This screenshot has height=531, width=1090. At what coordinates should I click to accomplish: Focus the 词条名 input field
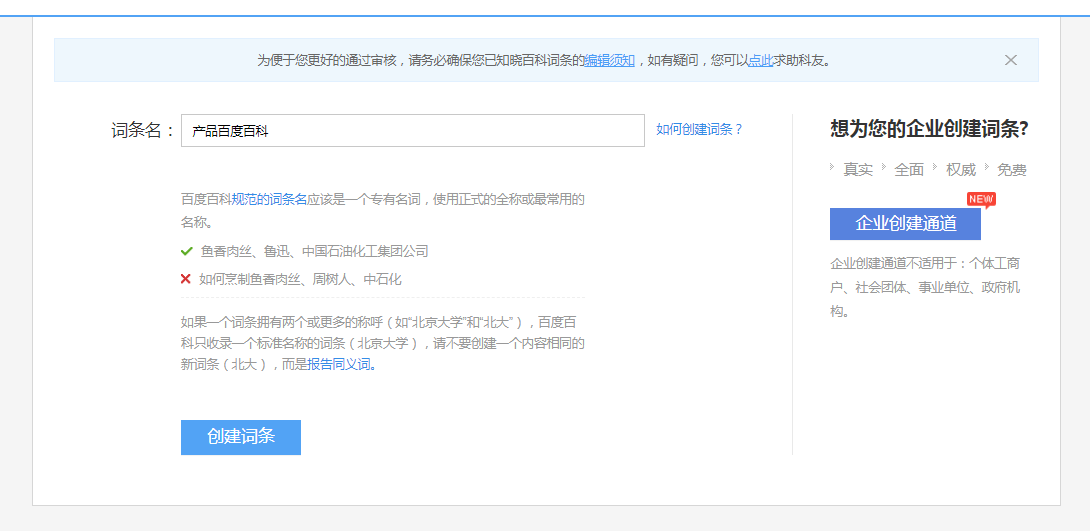coord(412,131)
